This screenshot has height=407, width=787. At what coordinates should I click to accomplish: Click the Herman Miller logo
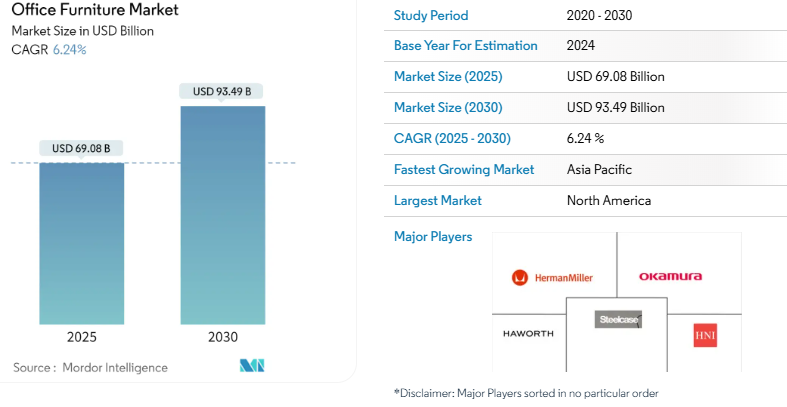(x=552, y=278)
